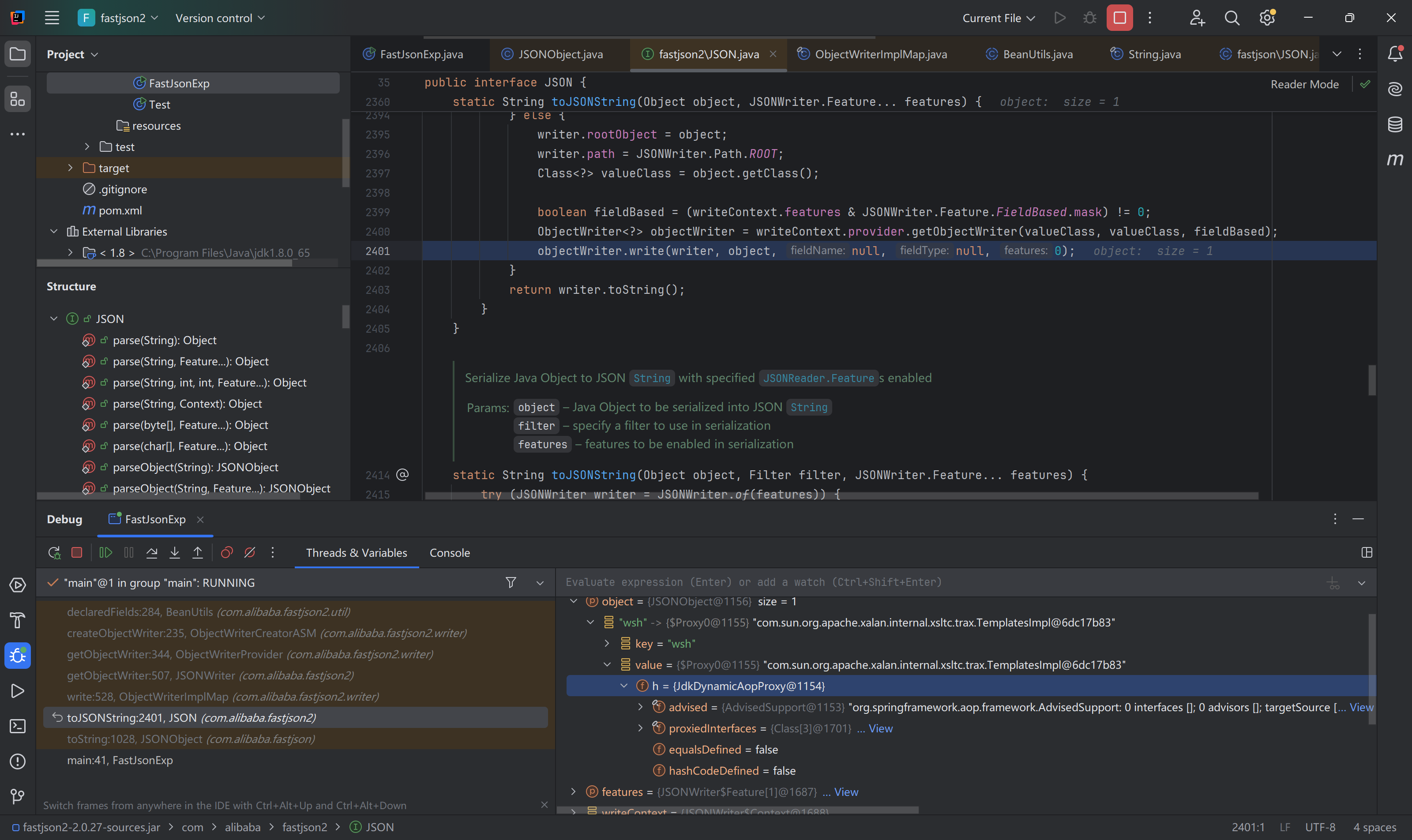Image resolution: width=1412 pixels, height=840 pixels.
Task: Resume the program execution
Action: pos(106,552)
